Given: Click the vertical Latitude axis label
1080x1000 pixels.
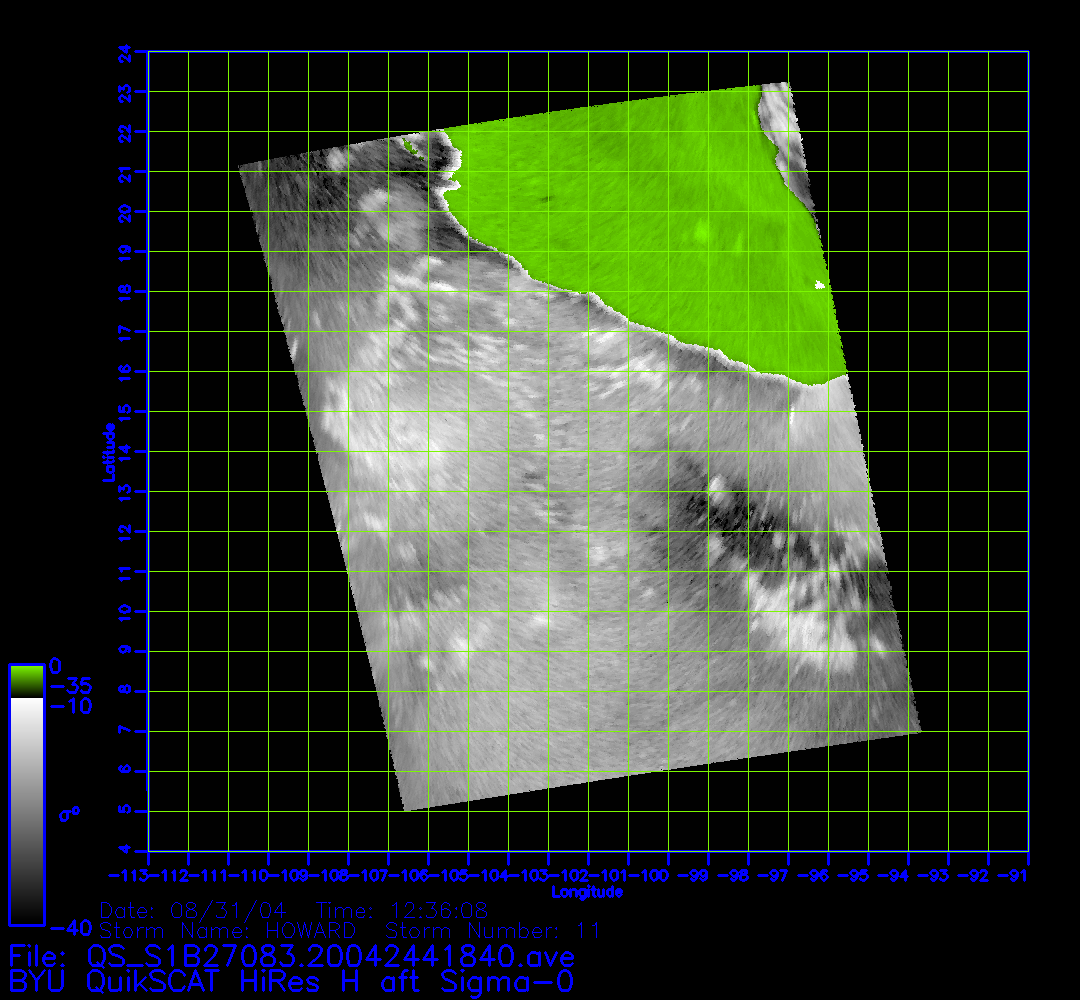Looking at the screenshot, I should pos(107,451).
